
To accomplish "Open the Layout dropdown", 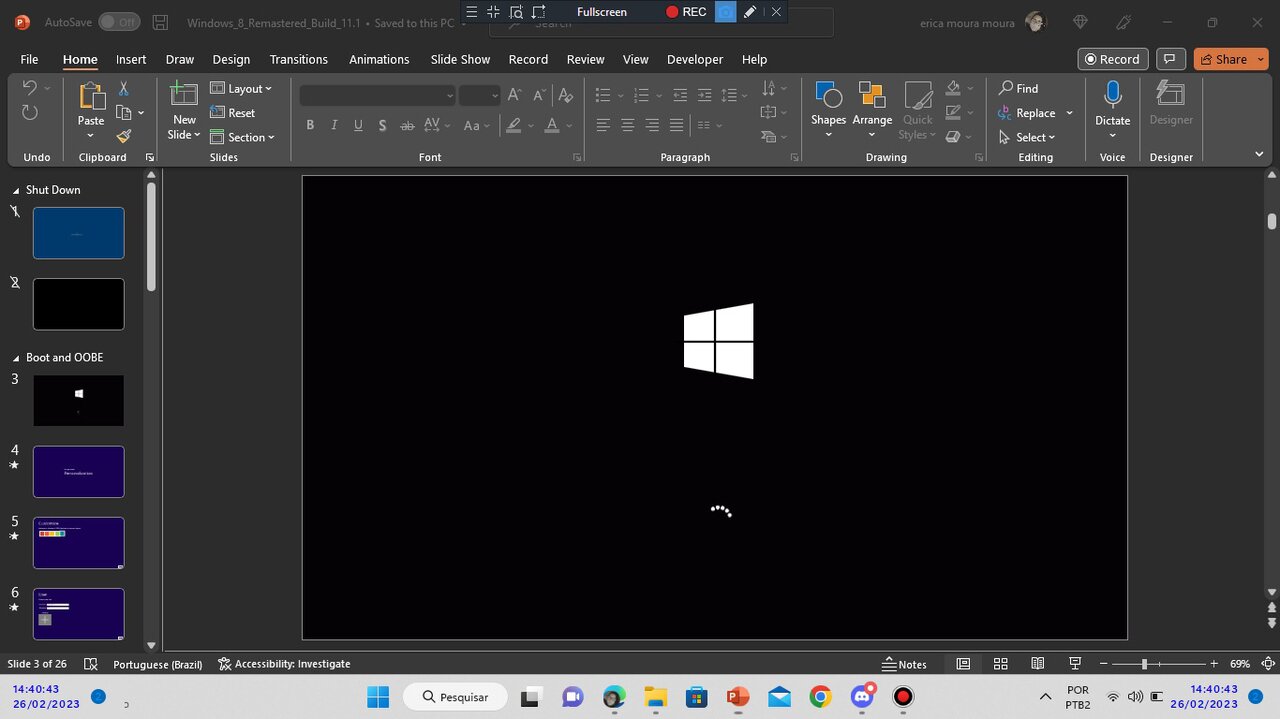I will 241,88.
